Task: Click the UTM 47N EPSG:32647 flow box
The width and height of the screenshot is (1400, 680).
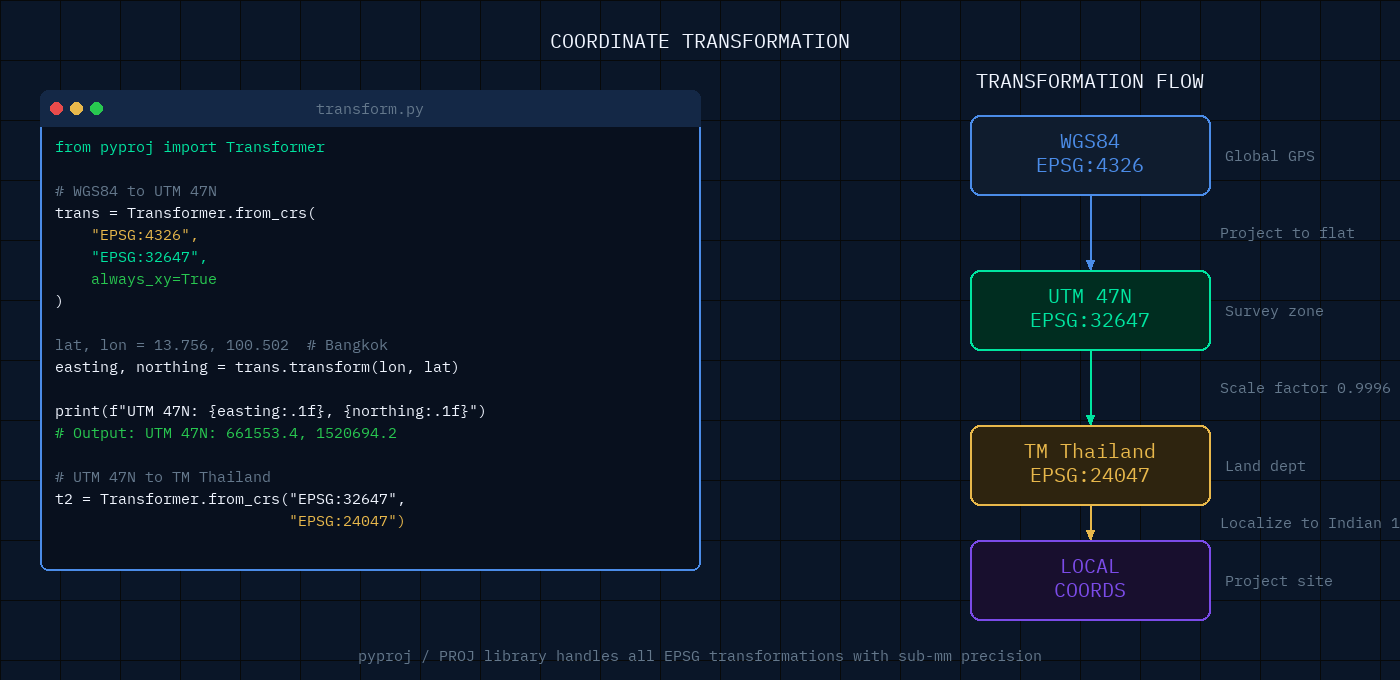Action: (x=1090, y=310)
